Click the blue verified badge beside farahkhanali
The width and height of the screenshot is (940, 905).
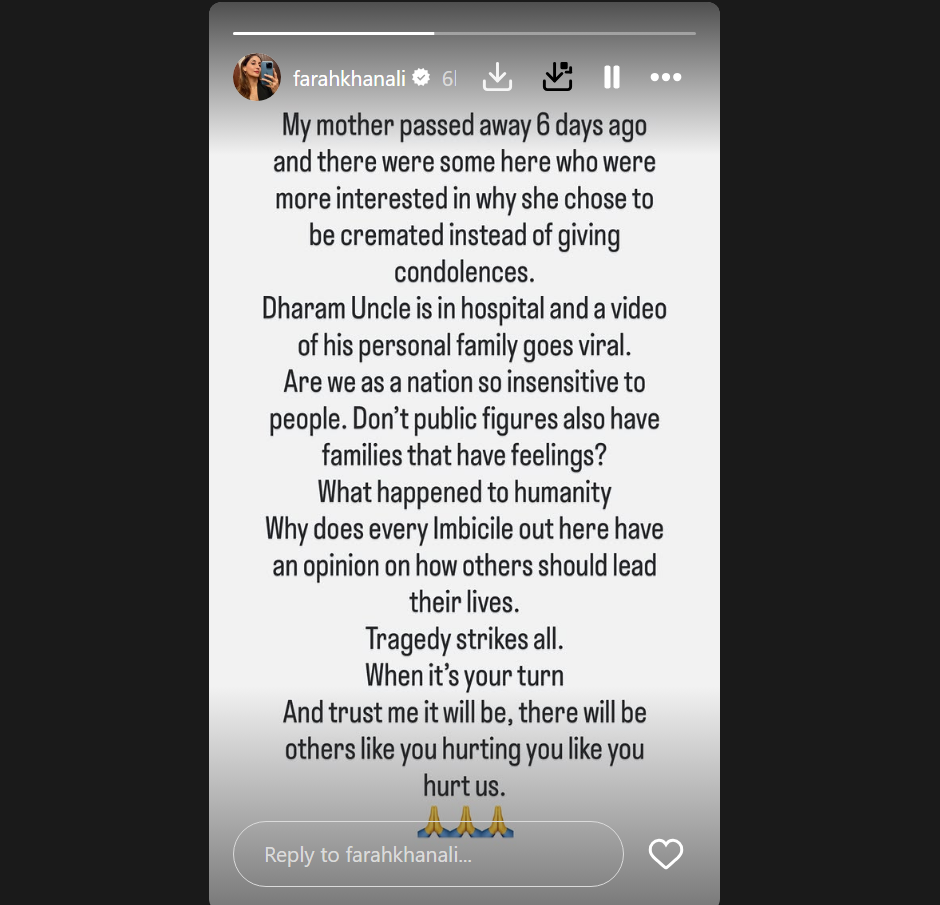(421, 77)
